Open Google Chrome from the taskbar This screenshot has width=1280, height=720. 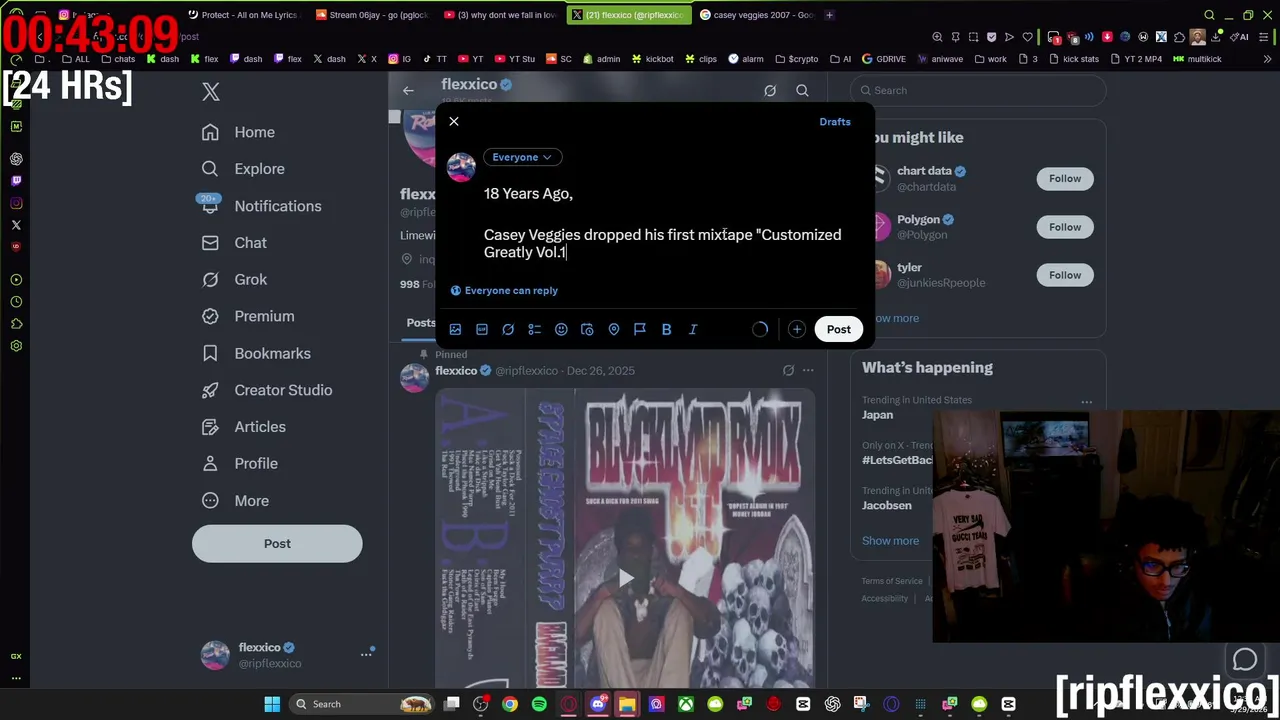(x=510, y=704)
